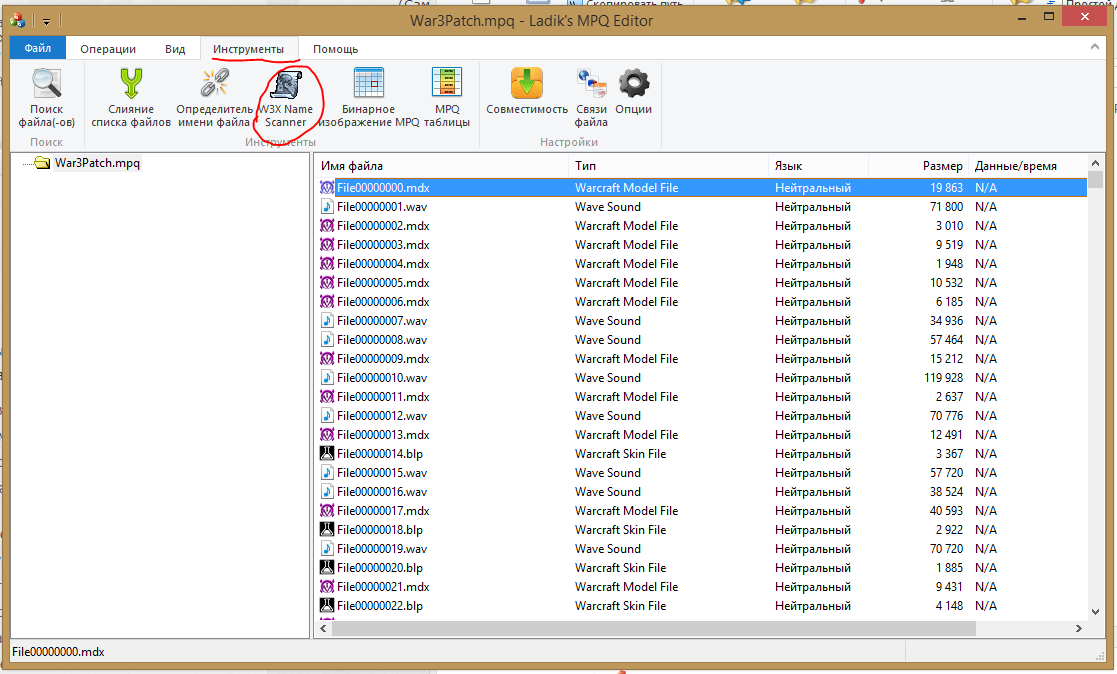Click the mdx icon of File00000000.mdx

pyautogui.click(x=327, y=187)
